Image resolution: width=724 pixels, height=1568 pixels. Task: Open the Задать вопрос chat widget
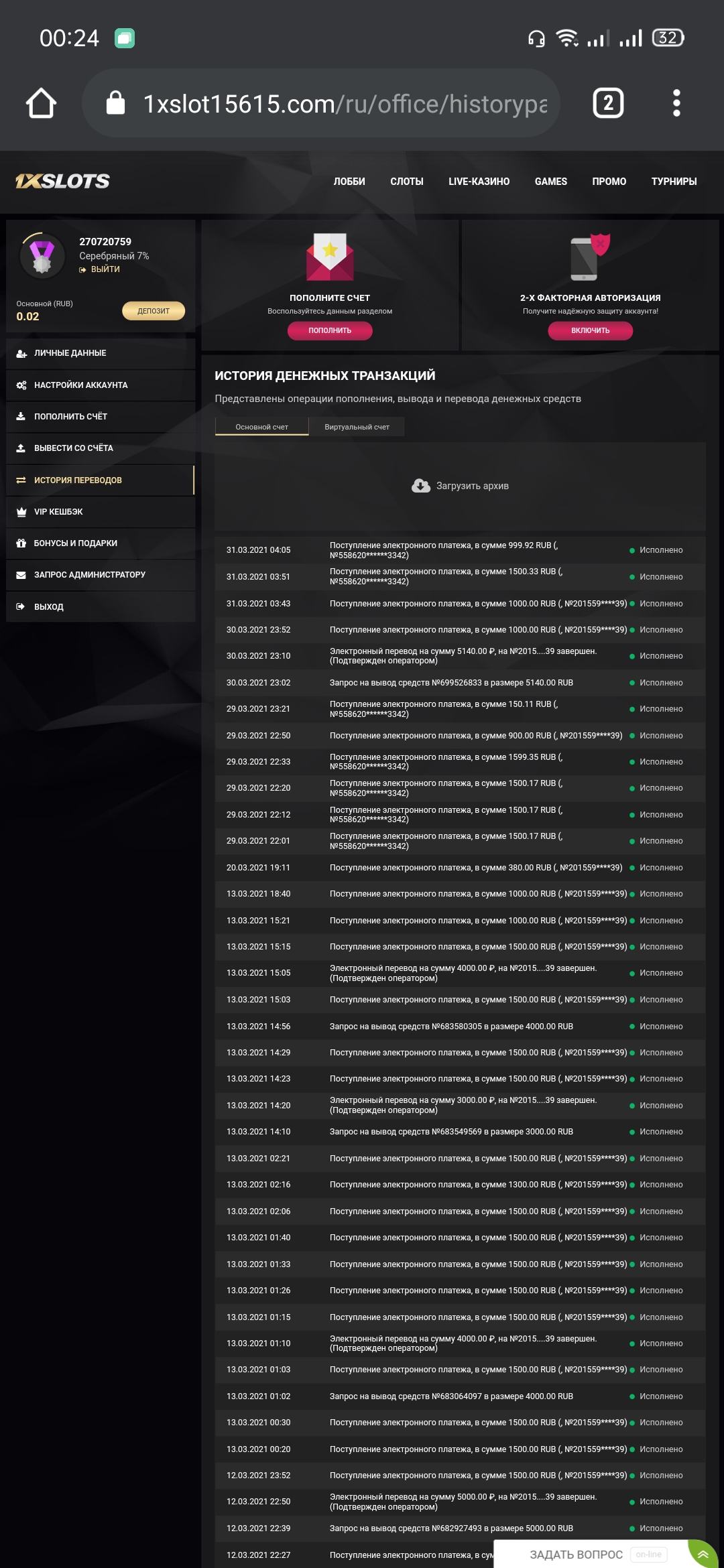pos(577,1555)
